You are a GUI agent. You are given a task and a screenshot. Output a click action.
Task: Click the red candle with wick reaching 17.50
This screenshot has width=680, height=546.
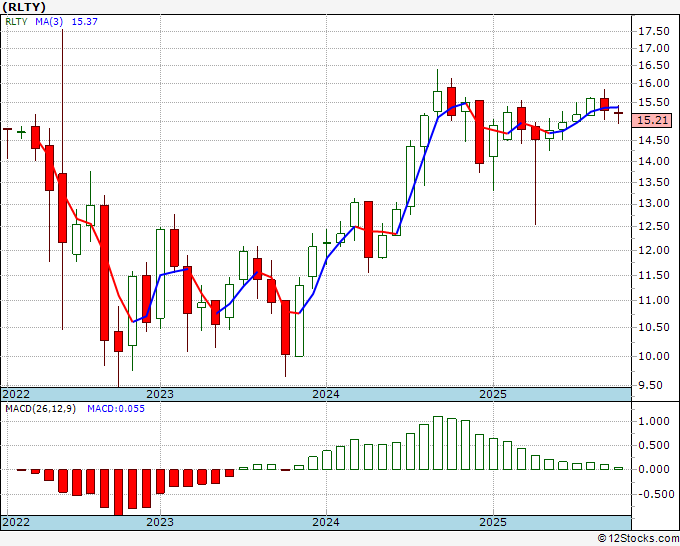pyautogui.click(x=62, y=208)
